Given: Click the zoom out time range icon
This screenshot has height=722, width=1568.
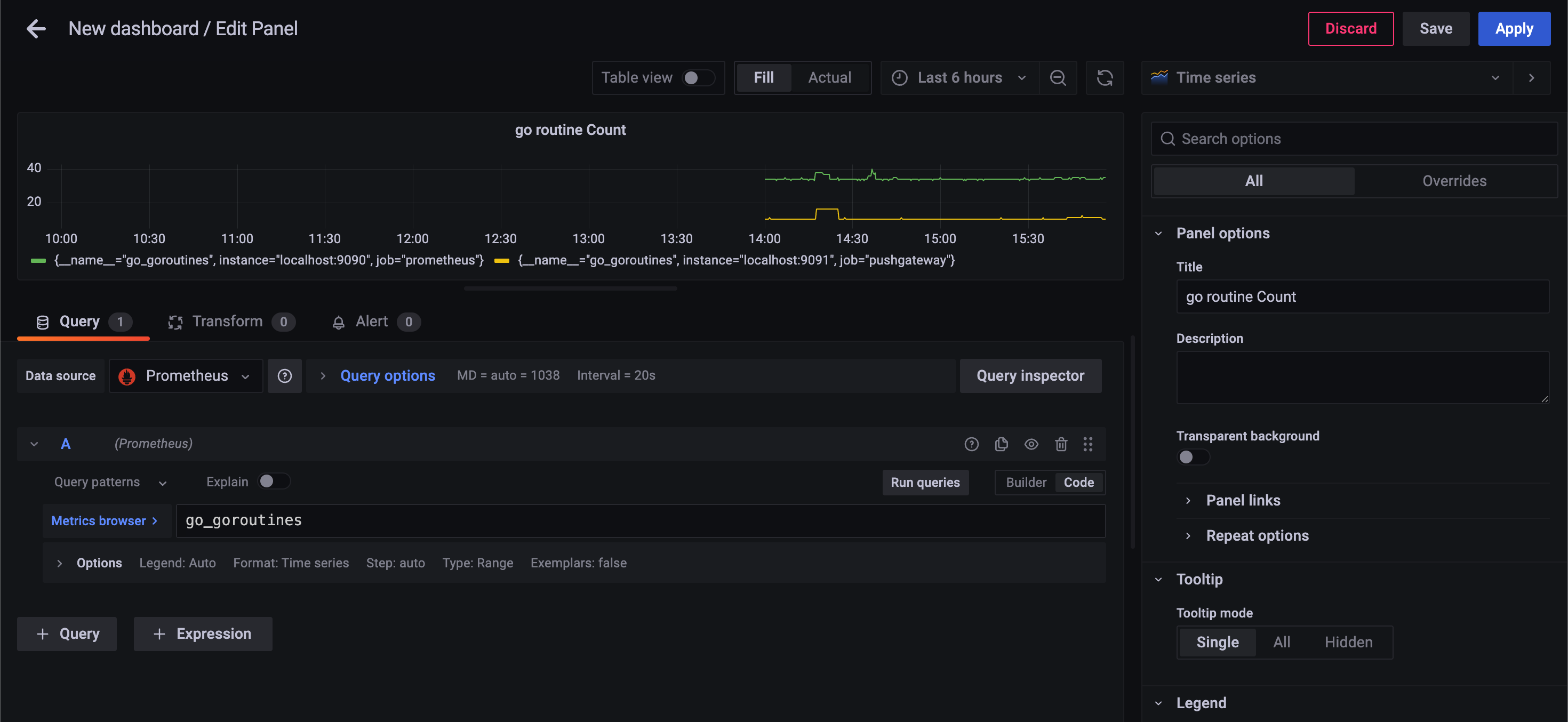Looking at the screenshot, I should point(1058,77).
